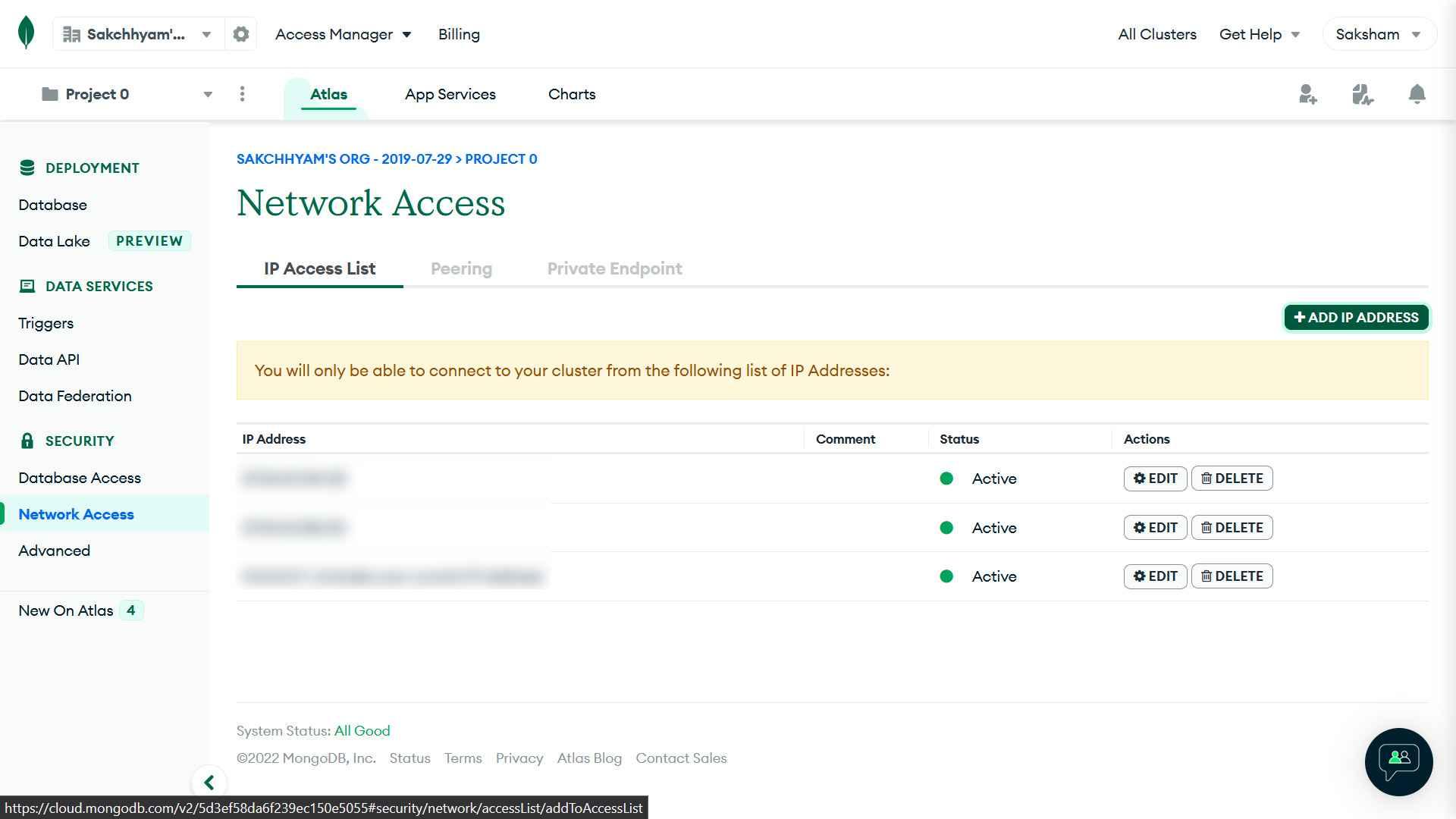Viewport: 1456px width, 819px height.
Task: Open All Clusters
Action: click(x=1157, y=34)
